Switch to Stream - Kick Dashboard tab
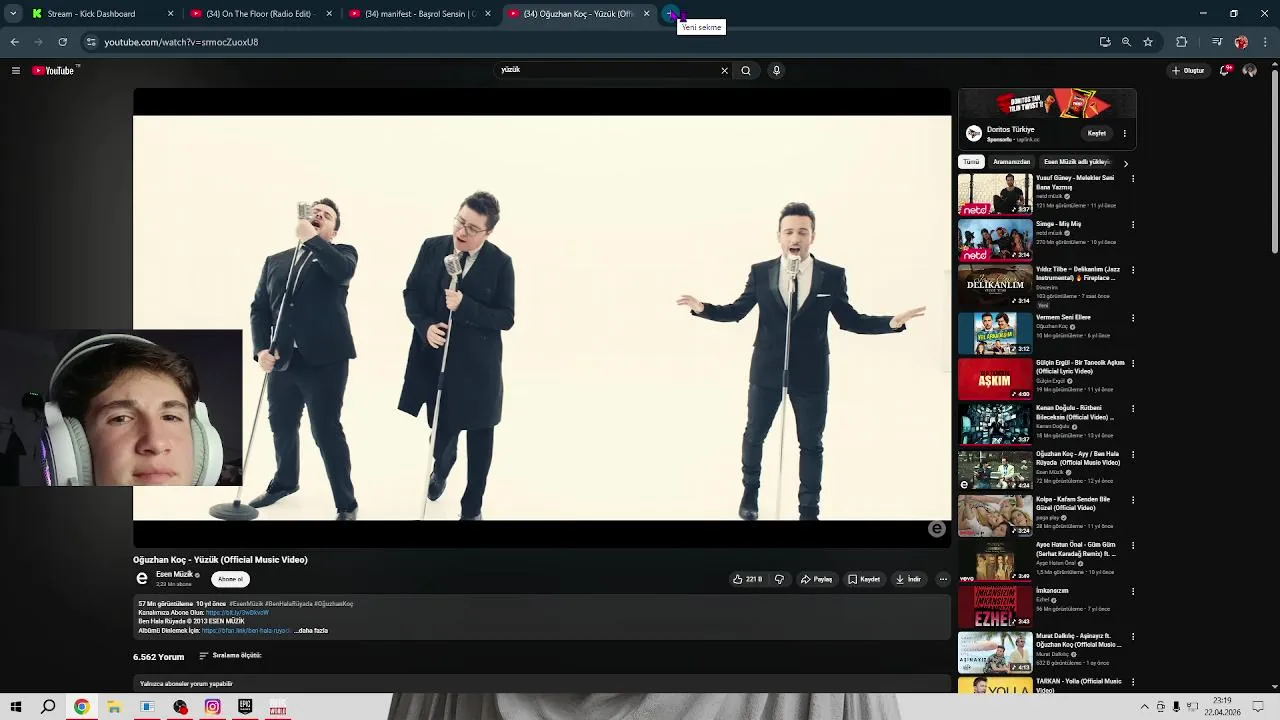Viewport: 1280px width, 720px height. (102, 14)
